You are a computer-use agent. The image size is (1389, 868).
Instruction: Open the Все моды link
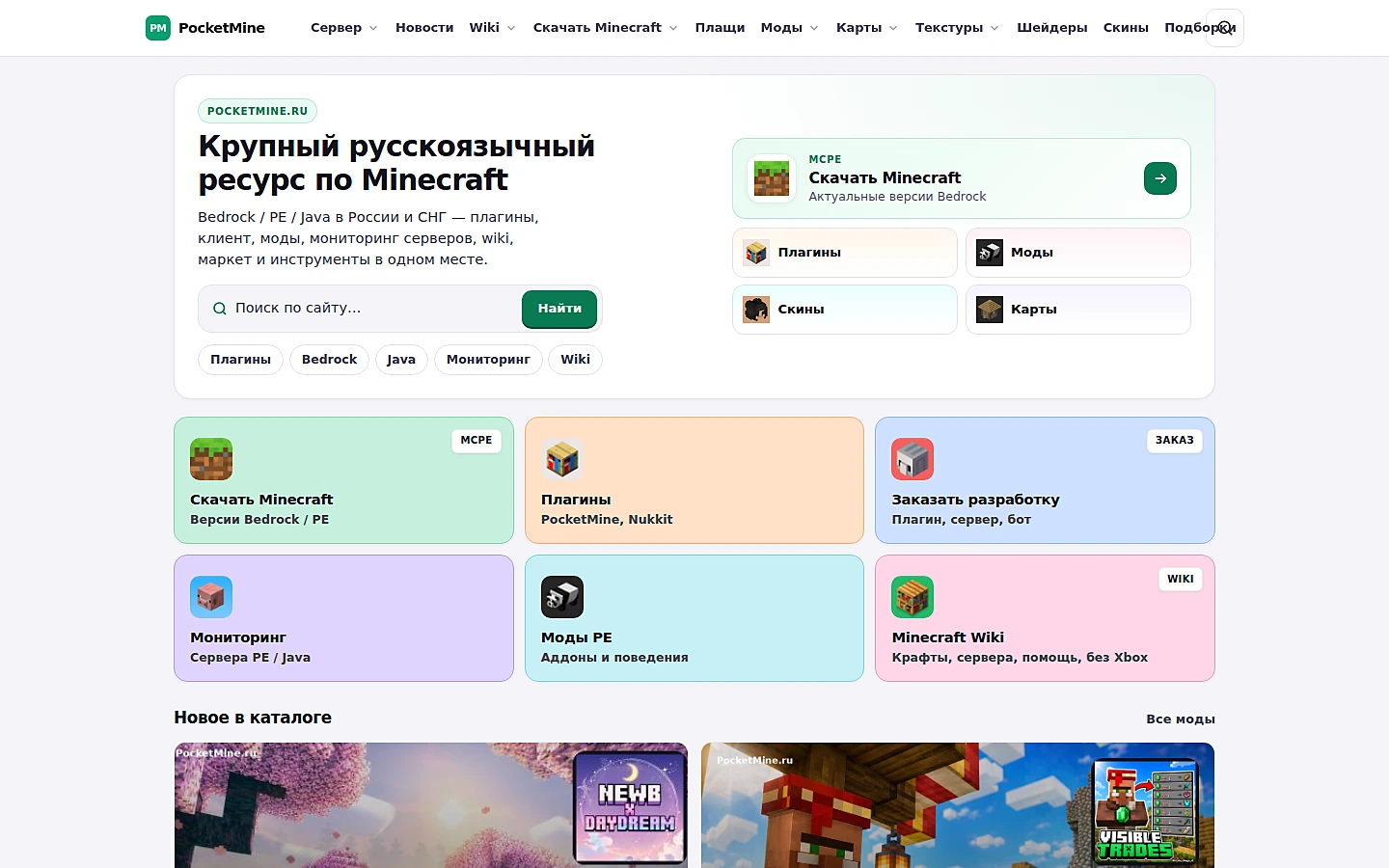tap(1181, 719)
